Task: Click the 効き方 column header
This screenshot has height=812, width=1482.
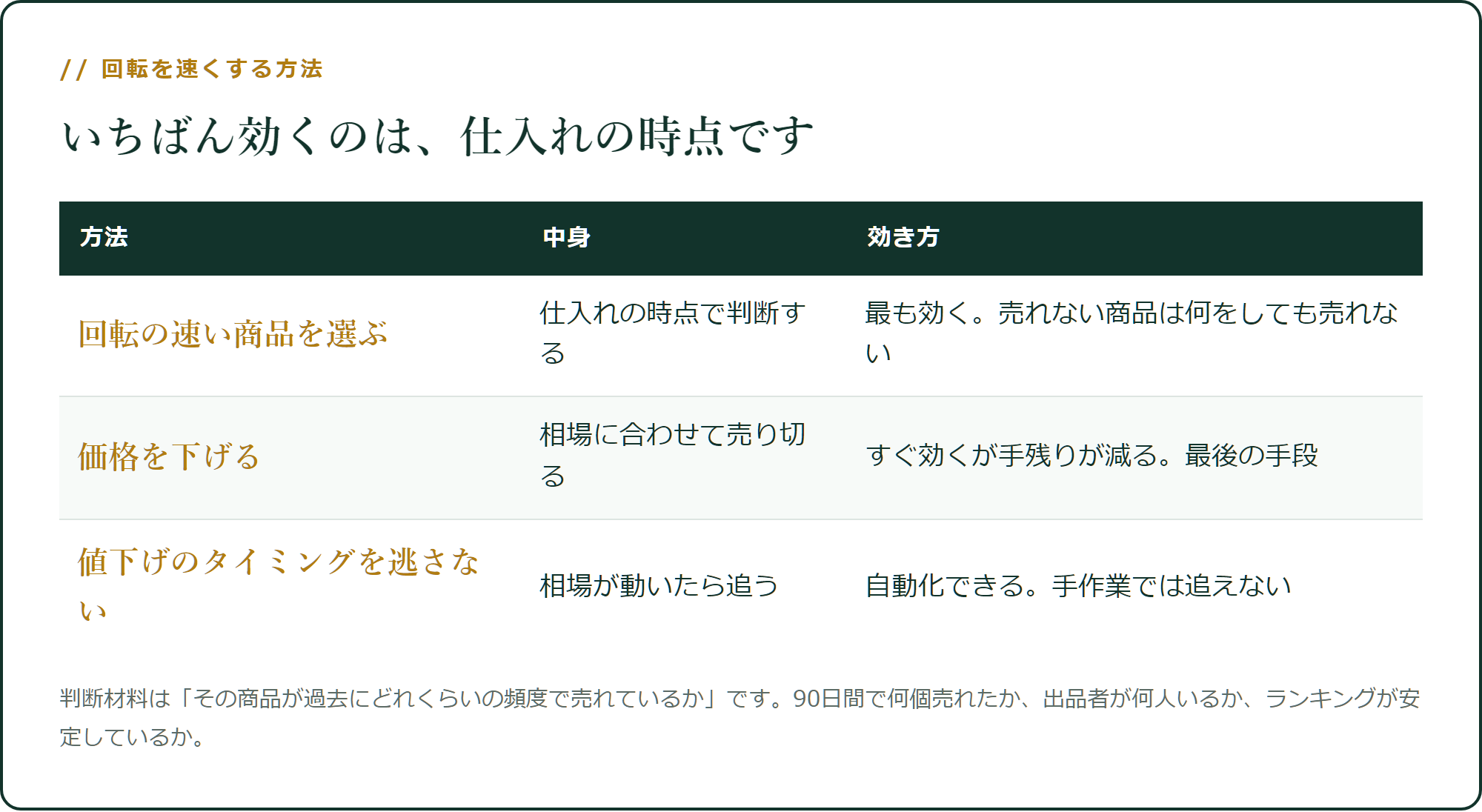Action: point(903,238)
